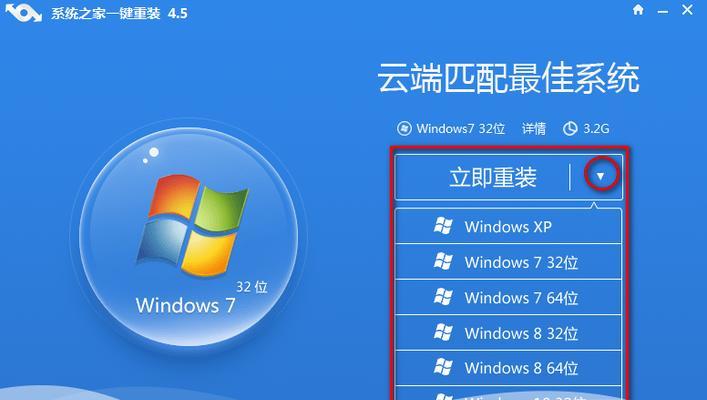Click the home icon in the title bar
The image size is (707, 400).
638,9
